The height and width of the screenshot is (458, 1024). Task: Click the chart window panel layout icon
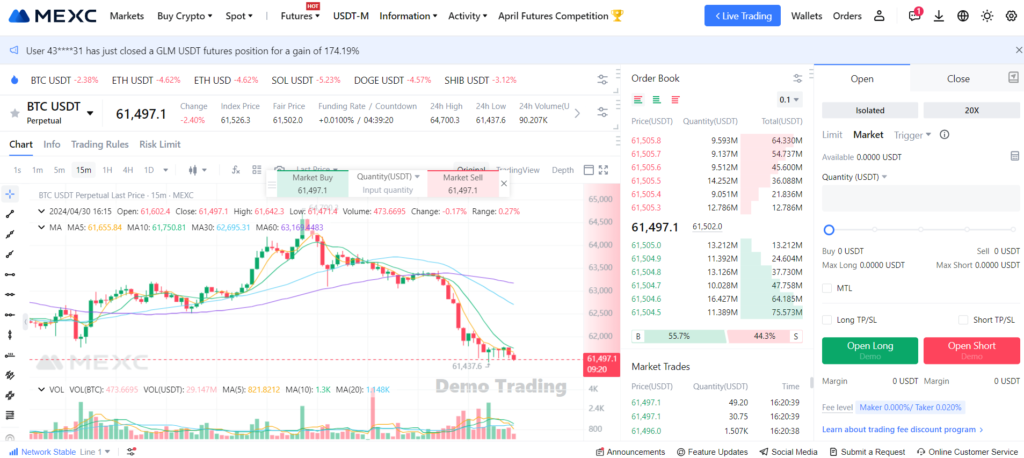coord(588,170)
